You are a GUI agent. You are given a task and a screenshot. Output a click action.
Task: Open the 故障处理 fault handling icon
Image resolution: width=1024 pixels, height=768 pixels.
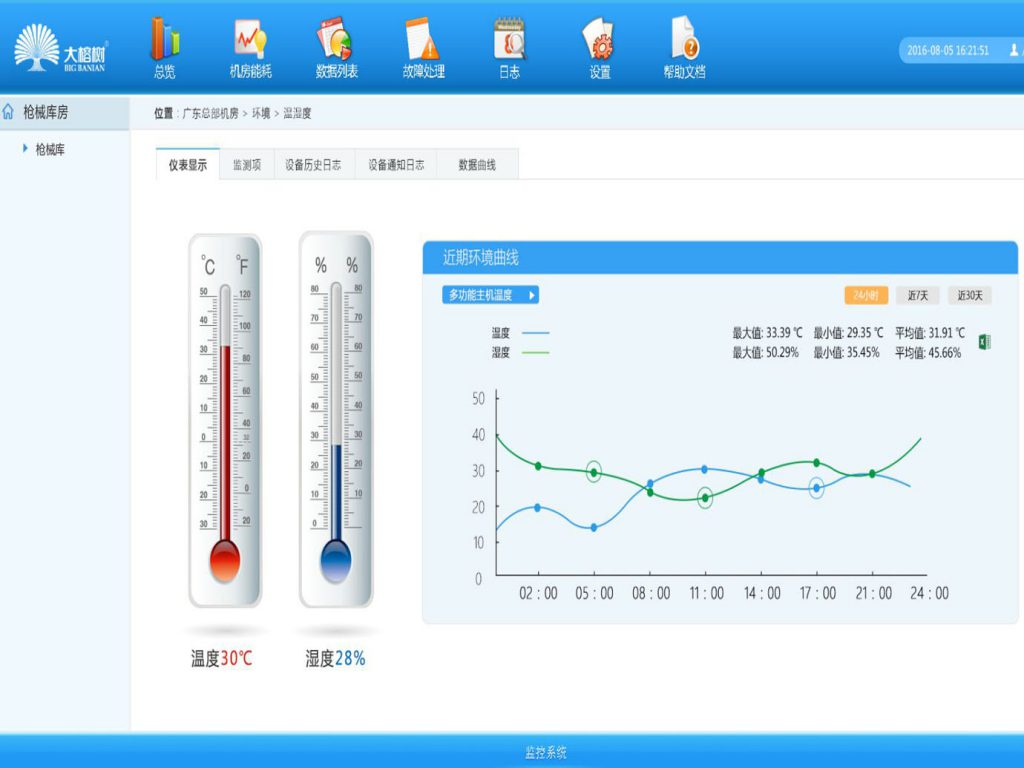pyautogui.click(x=423, y=48)
